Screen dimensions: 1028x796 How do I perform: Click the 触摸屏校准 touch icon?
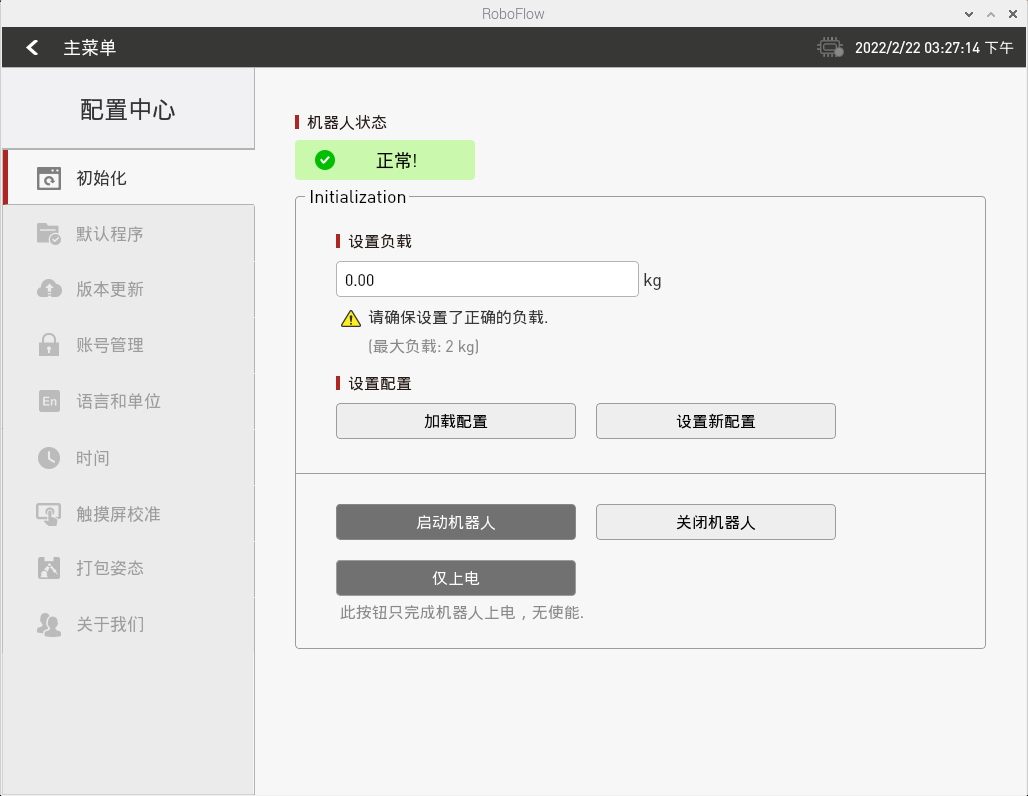point(49,514)
